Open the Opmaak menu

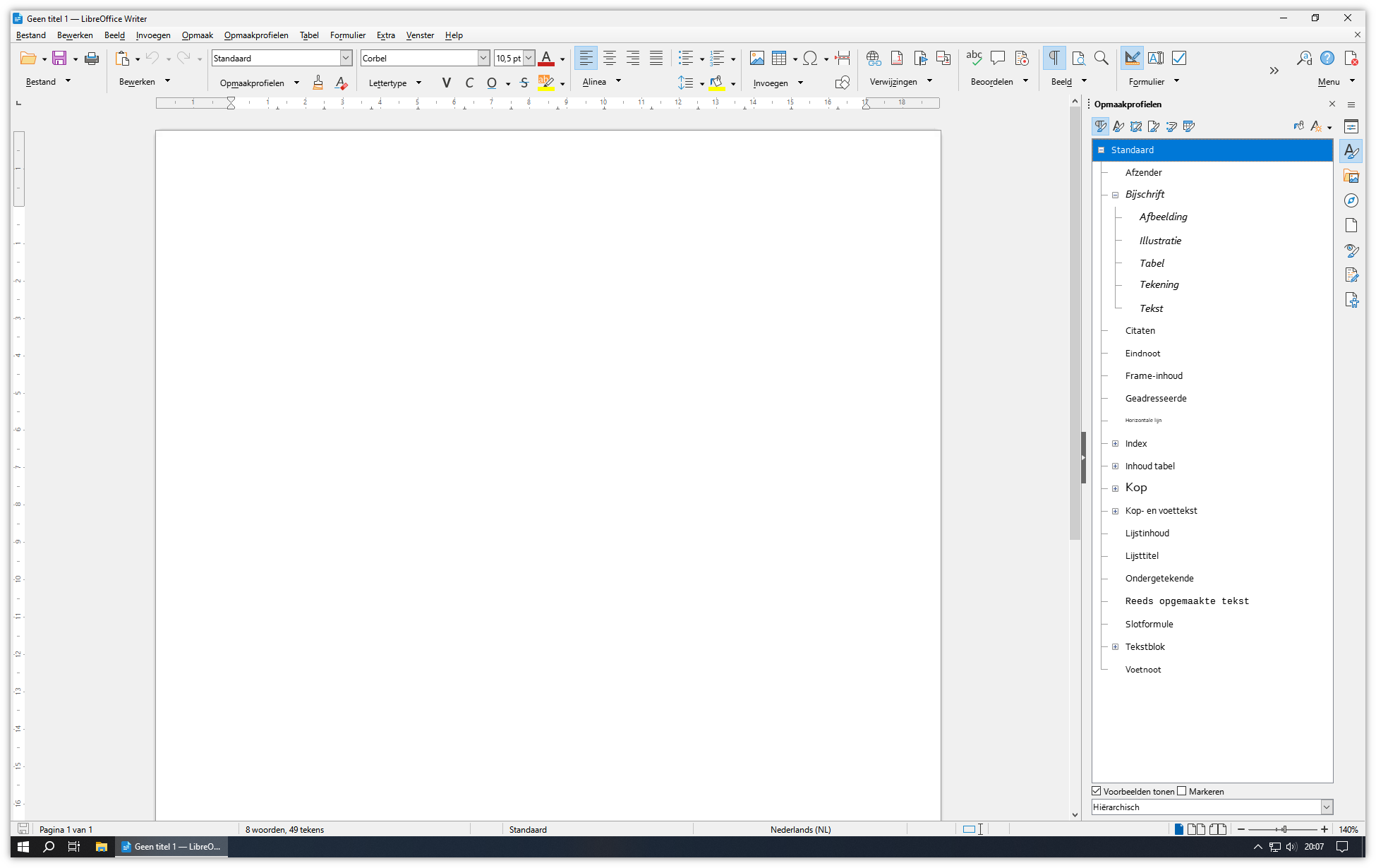coord(197,35)
